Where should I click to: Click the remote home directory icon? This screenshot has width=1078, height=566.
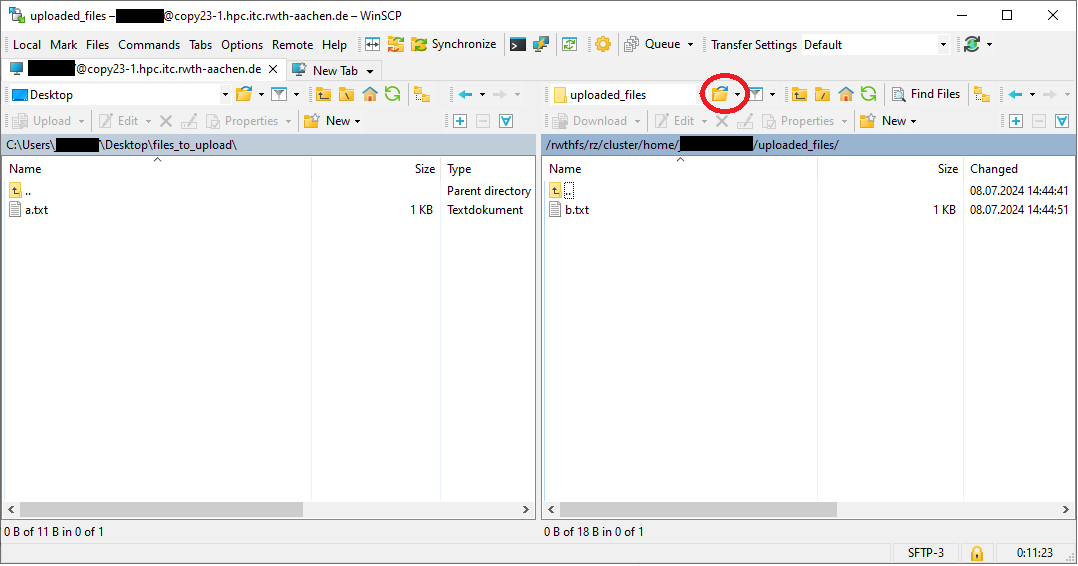pyautogui.click(x=846, y=94)
